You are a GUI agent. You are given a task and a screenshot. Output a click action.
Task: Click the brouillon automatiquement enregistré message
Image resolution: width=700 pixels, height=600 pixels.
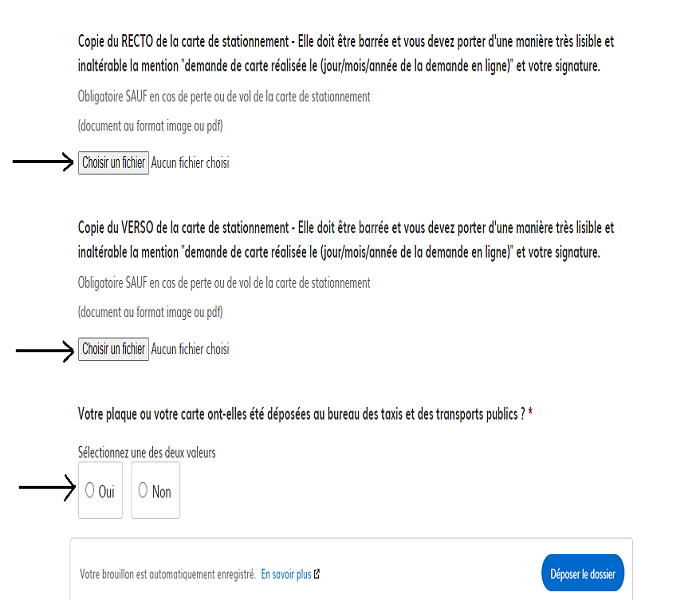click(167, 574)
